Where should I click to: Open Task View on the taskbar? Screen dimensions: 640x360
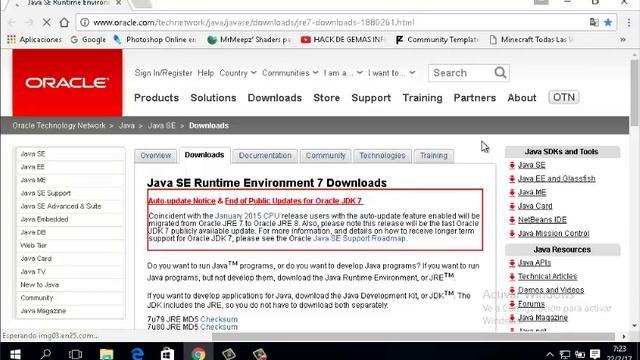click(76, 353)
